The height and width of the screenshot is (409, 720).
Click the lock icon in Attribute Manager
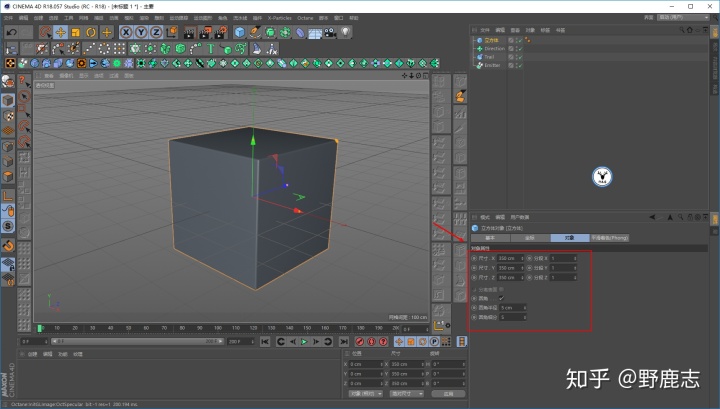[690, 217]
